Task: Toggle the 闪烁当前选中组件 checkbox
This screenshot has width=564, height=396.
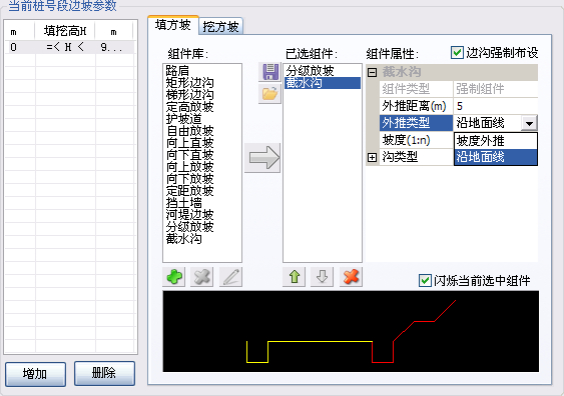Action: click(x=425, y=281)
